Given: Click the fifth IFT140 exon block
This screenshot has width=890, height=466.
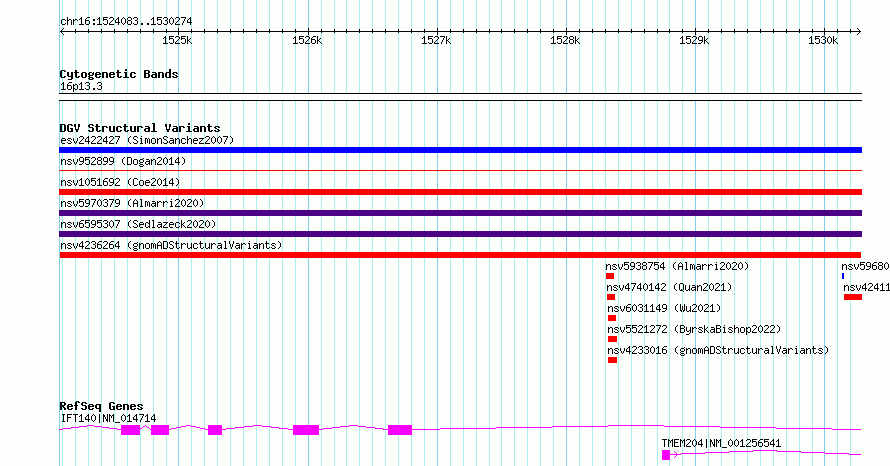Looking at the screenshot, I should click(400, 430).
